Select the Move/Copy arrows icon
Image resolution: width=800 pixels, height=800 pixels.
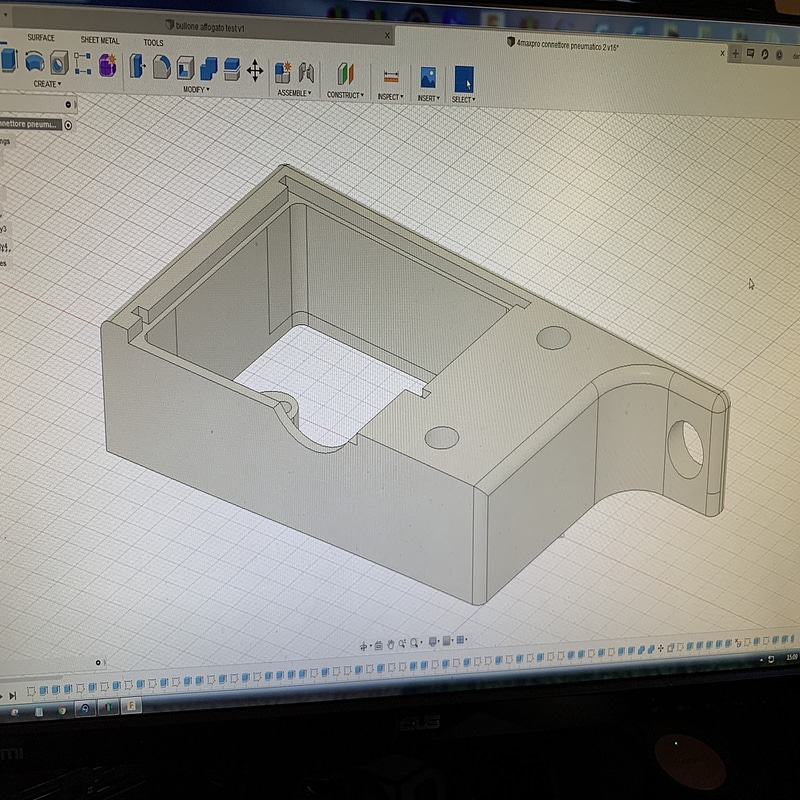tap(255, 70)
